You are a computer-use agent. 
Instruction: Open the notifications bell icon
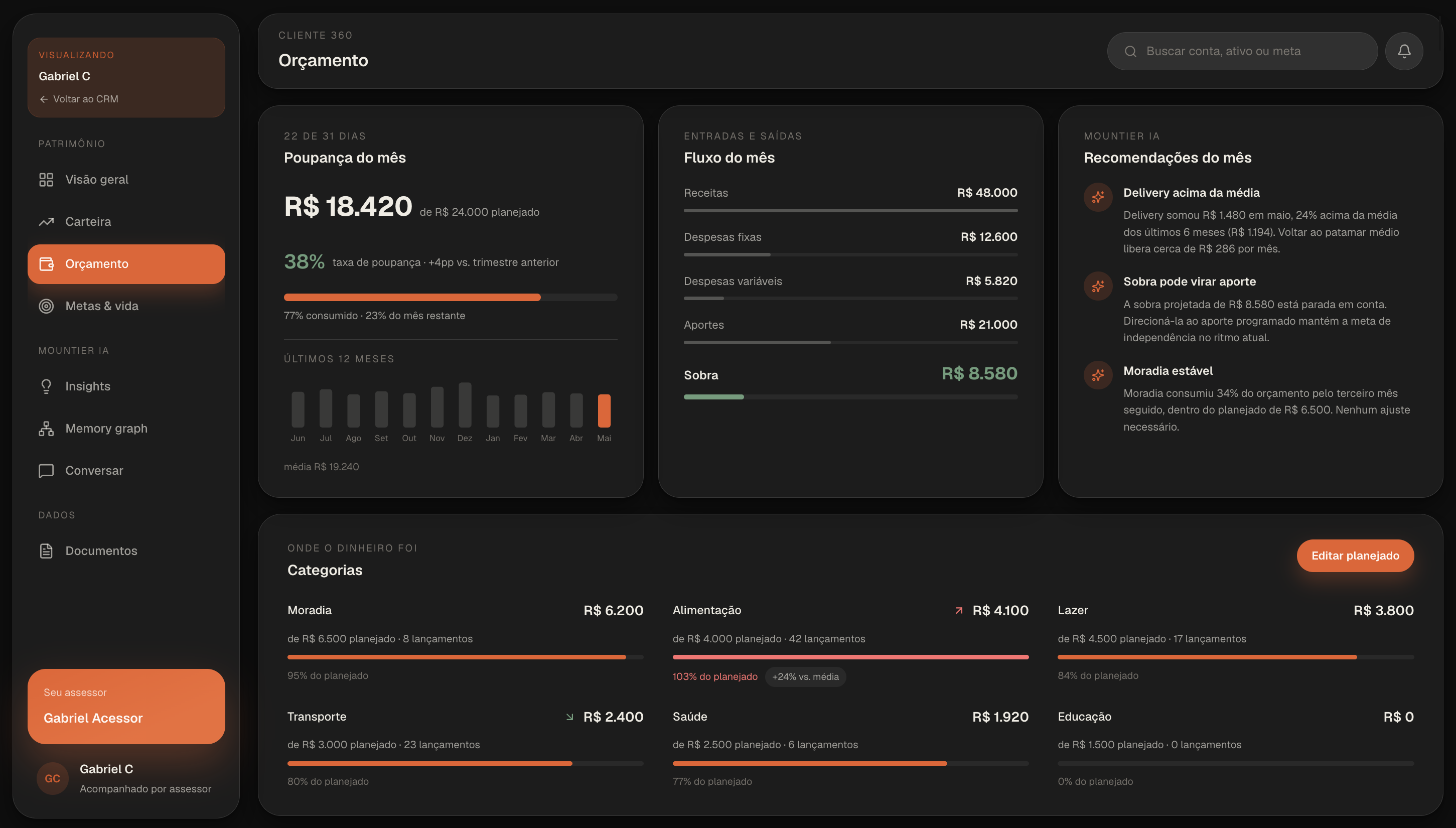click(1404, 51)
